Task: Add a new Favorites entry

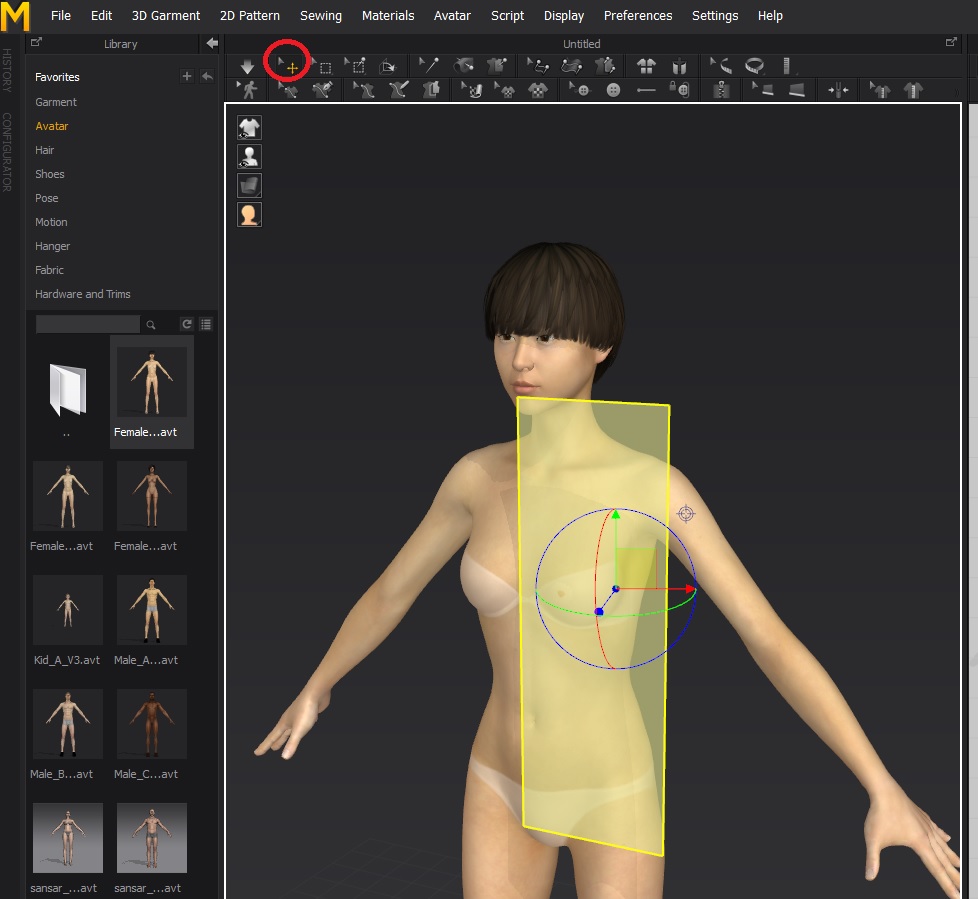Action: click(186, 76)
